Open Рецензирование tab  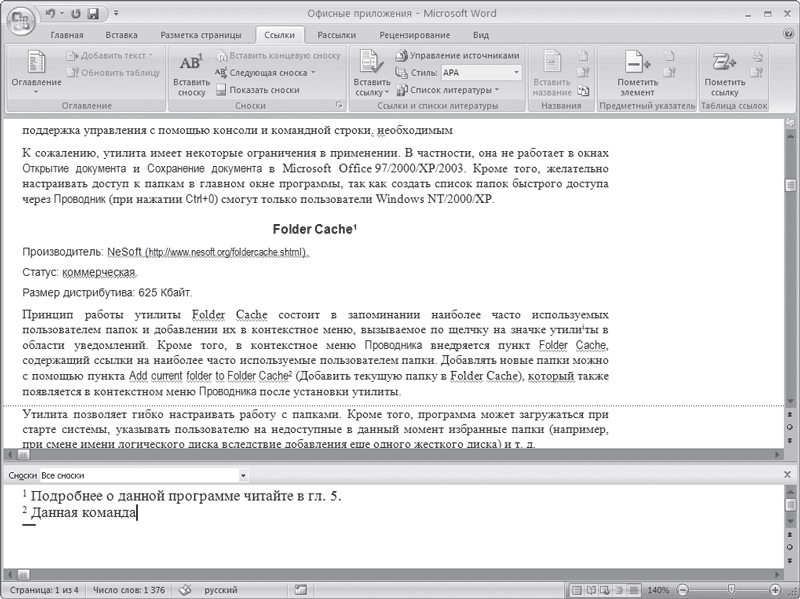pyautogui.click(x=414, y=35)
